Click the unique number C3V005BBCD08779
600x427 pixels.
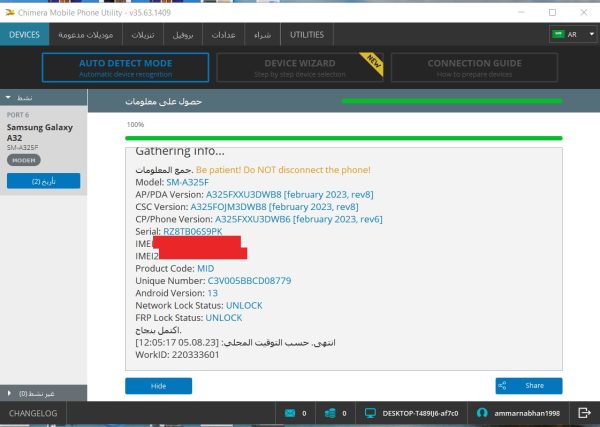(x=249, y=280)
